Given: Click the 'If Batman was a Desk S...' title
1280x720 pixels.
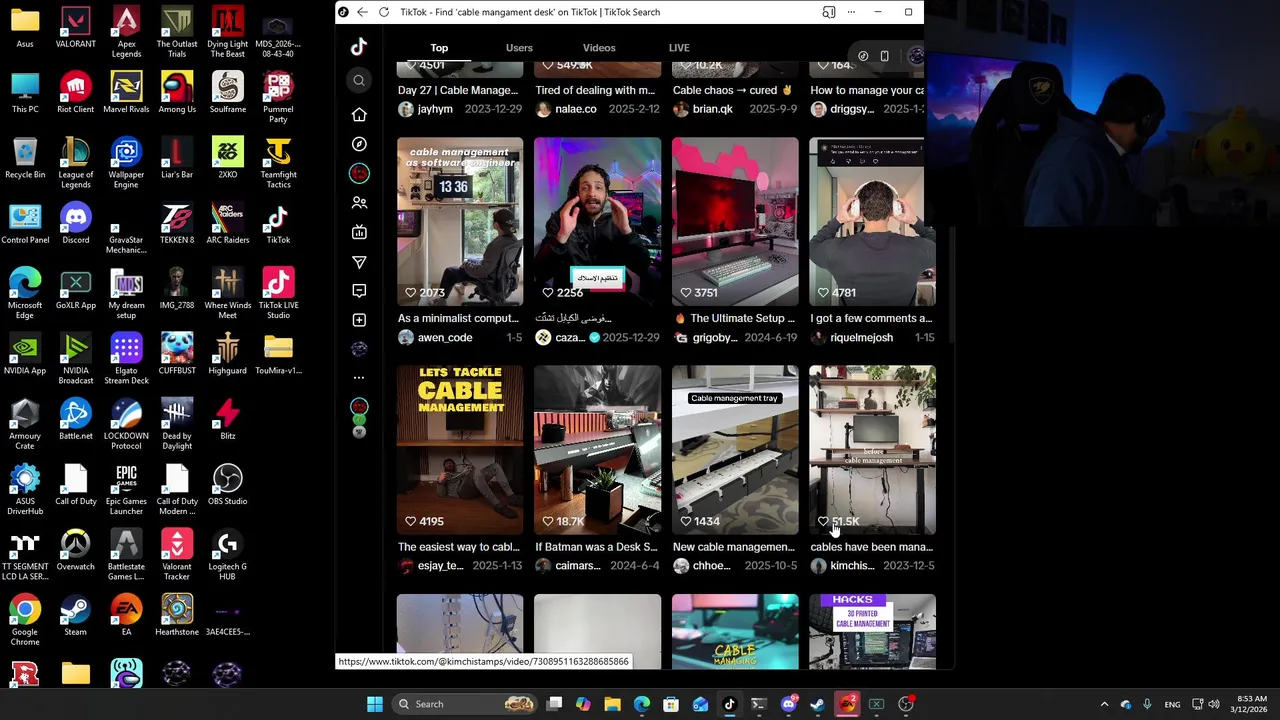Looking at the screenshot, I should pyautogui.click(x=596, y=547).
